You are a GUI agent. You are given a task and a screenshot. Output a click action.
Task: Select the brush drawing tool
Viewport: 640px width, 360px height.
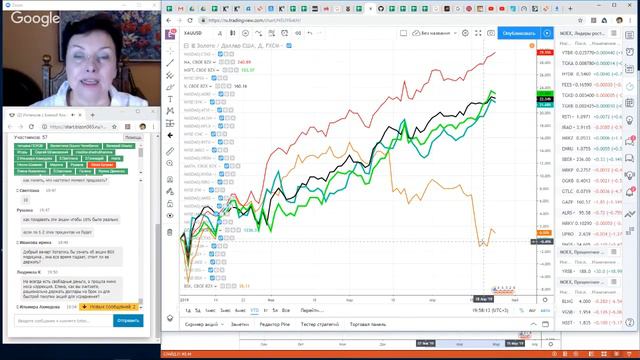tap(170, 87)
